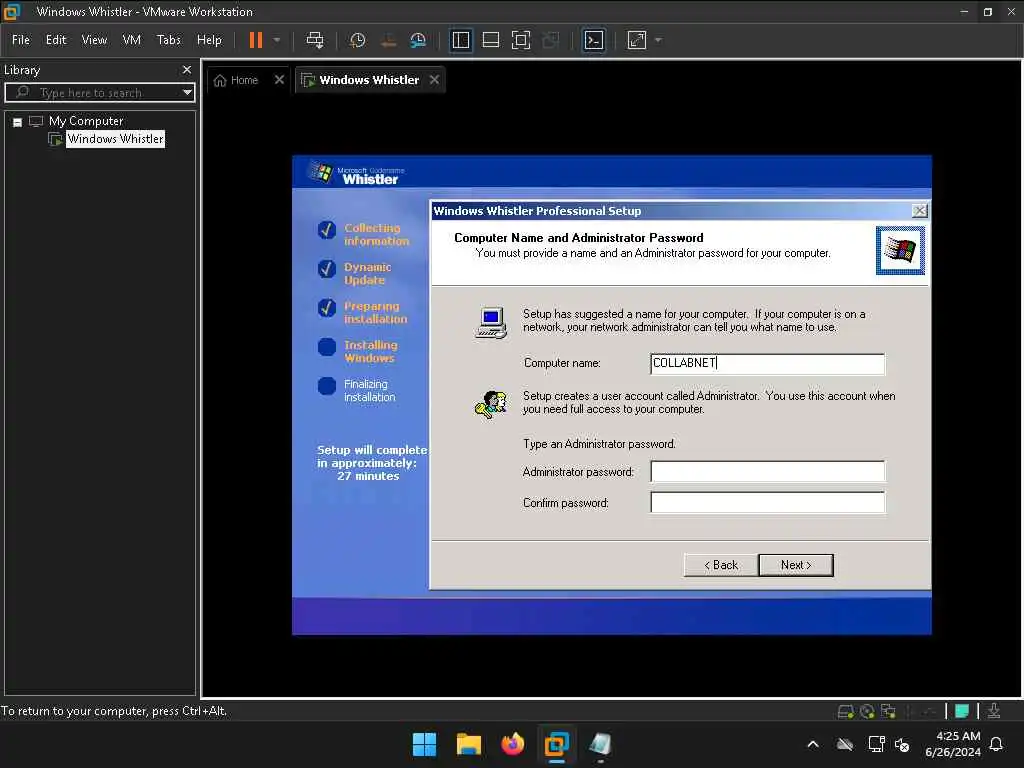
Task: Click the Next button in Setup
Action: coord(796,565)
